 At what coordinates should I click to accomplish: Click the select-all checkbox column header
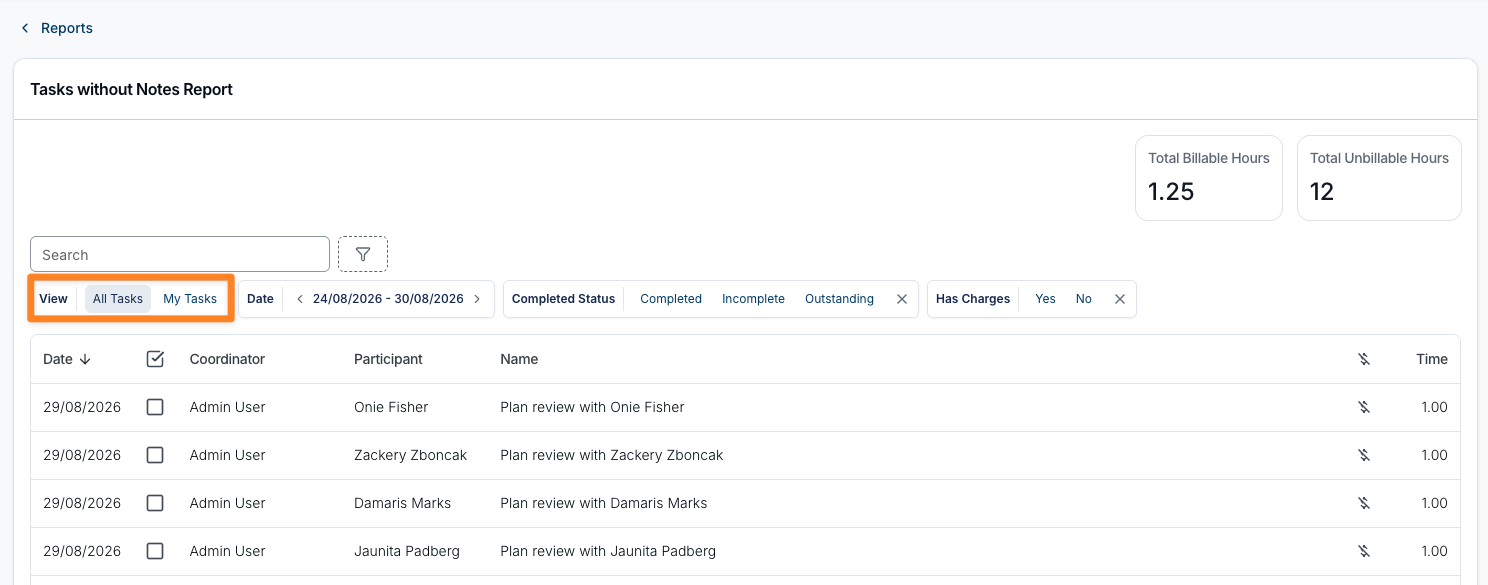point(155,359)
